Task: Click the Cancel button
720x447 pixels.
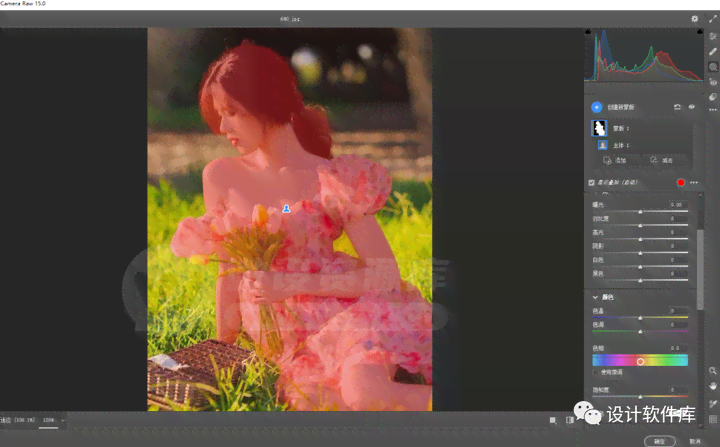Action: (x=695, y=441)
